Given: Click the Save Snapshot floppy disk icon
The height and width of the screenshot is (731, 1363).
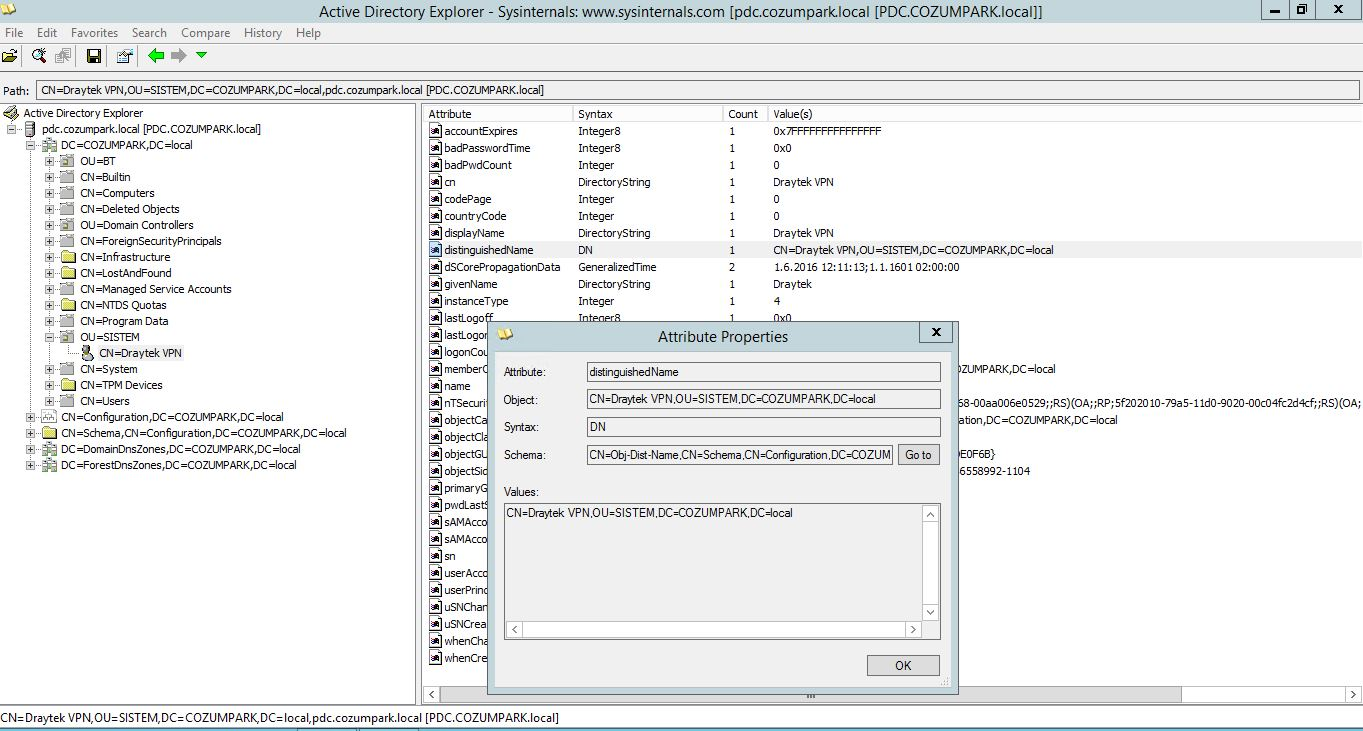Looking at the screenshot, I should point(93,56).
